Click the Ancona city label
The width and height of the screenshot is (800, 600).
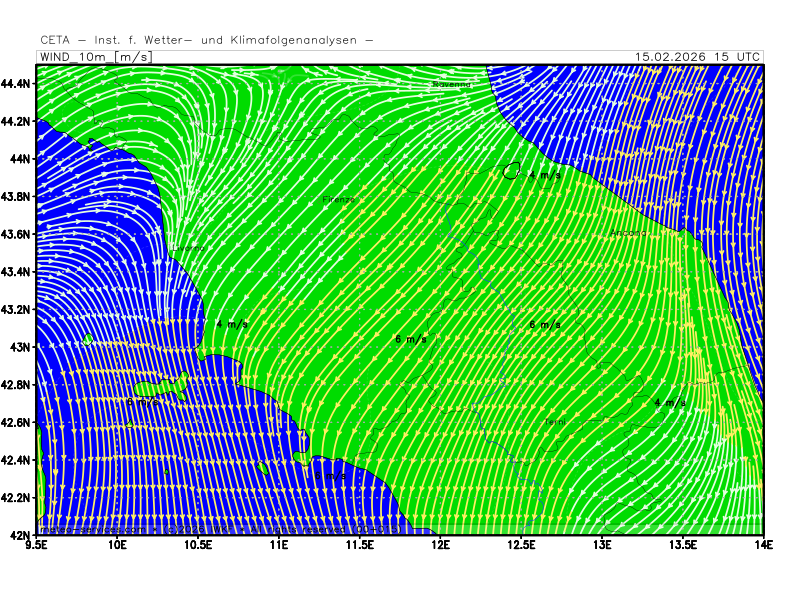click(629, 233)
